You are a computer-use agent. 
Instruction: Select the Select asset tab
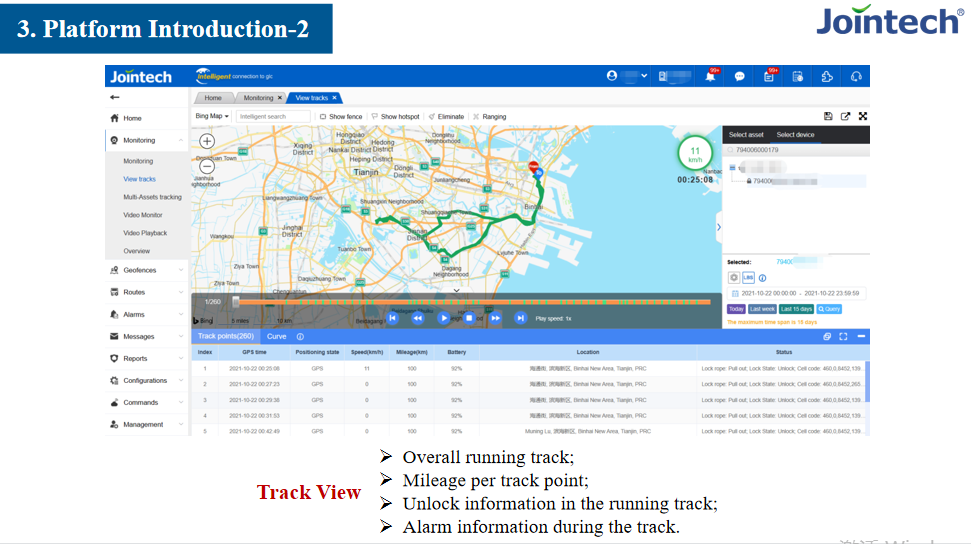point(746,135)
